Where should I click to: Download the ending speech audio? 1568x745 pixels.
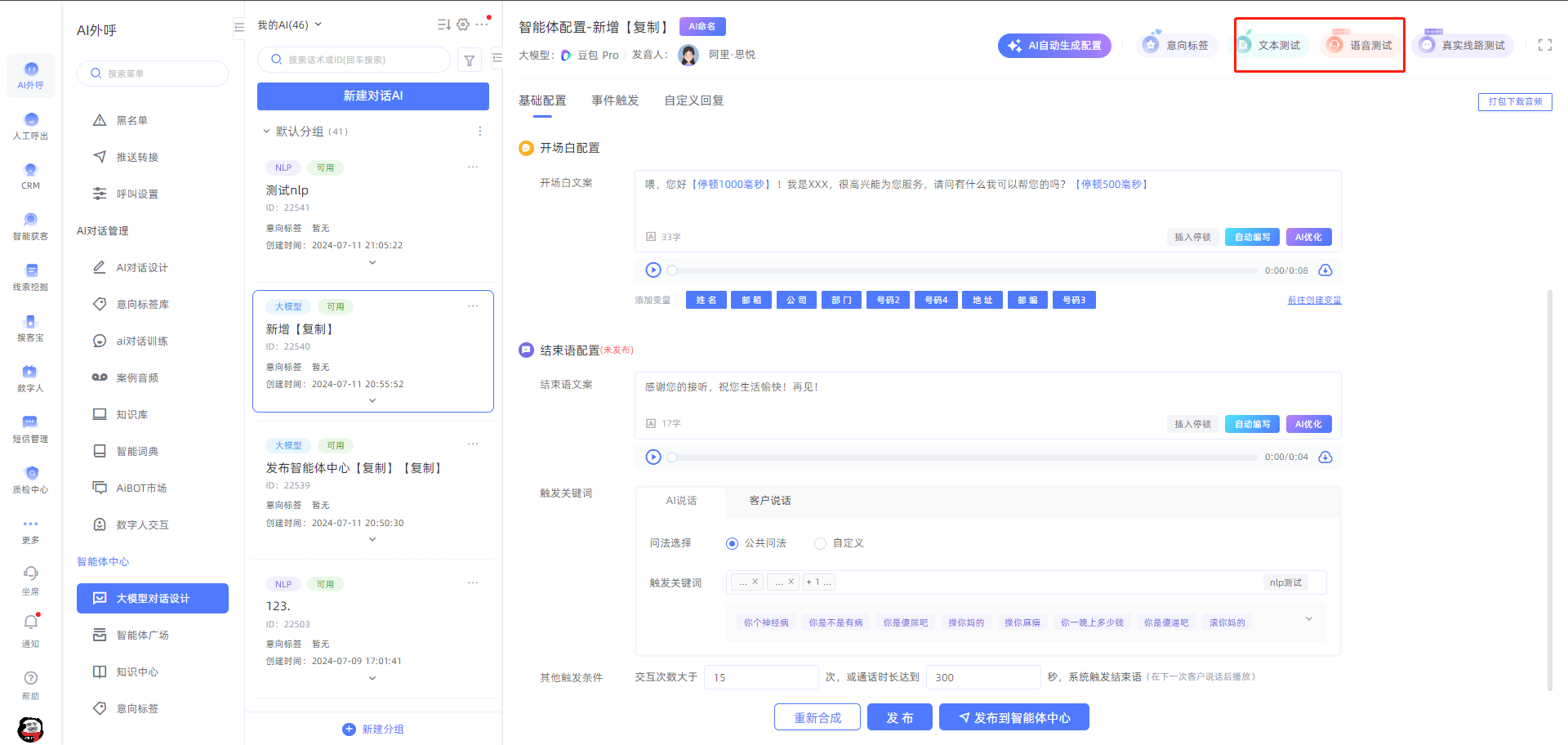click(x=1325, y=457)
